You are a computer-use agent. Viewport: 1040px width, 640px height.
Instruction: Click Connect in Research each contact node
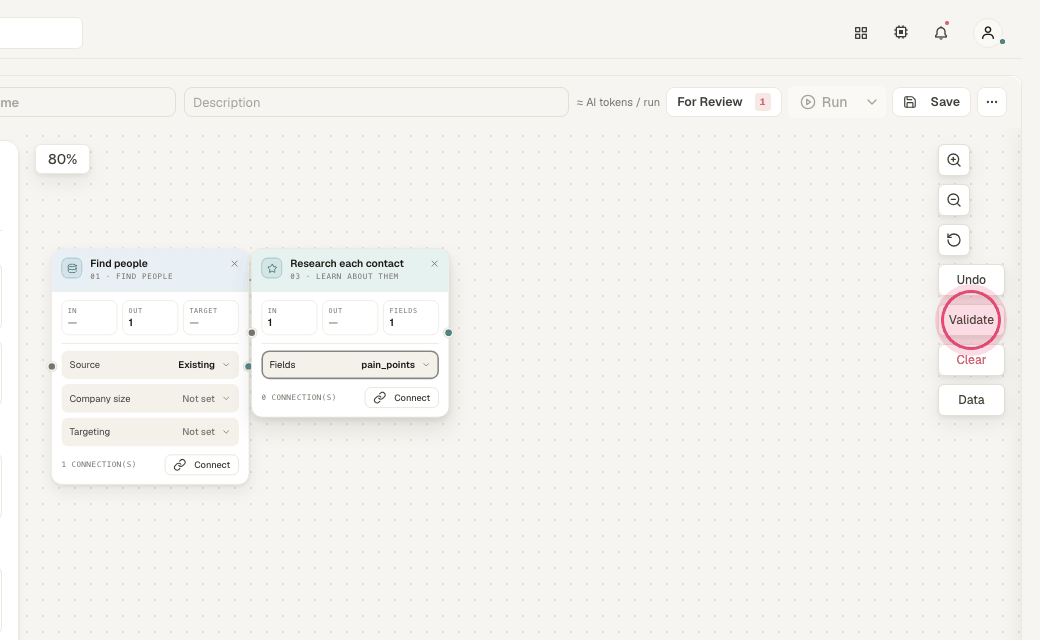click(x=402, y=398)
